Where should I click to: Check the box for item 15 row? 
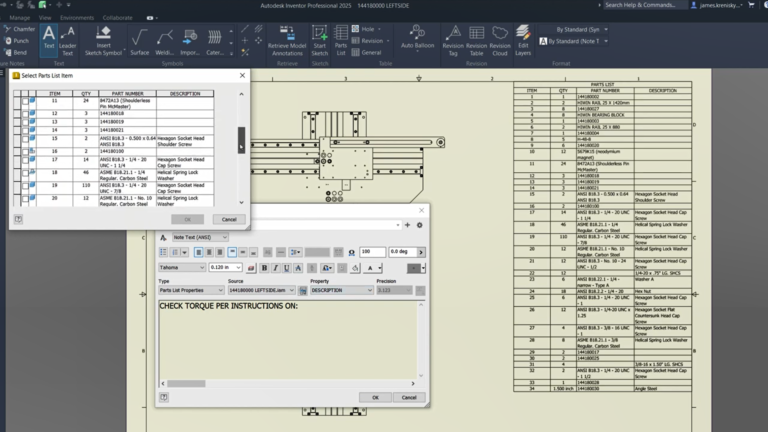click(x=25, y=139)
